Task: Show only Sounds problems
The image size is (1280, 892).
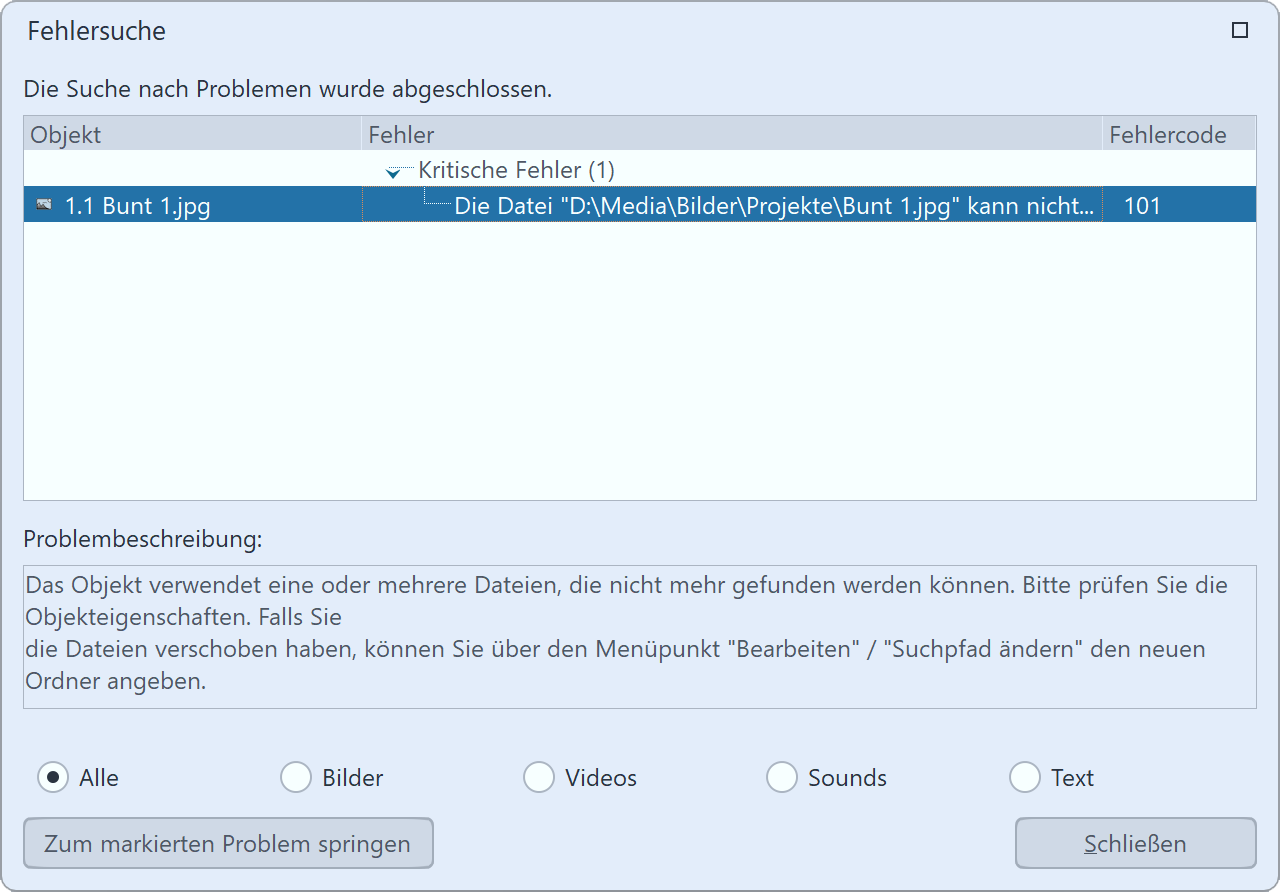Action: pos(782,777)
